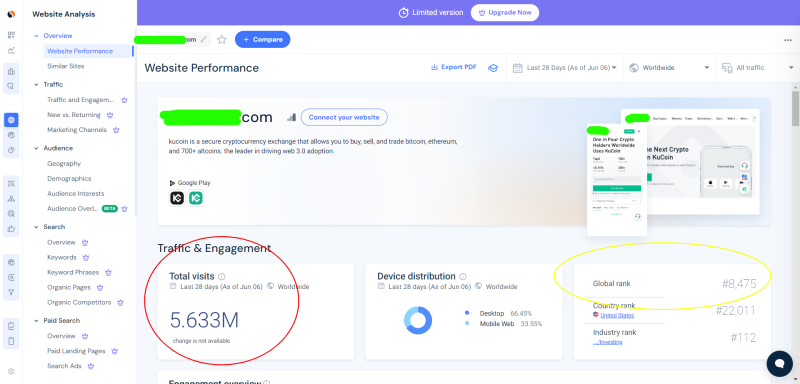This screenshot has width=800, height=384.
Task: Collapse the Audience section in sidebar
Action: coord(36,148)
